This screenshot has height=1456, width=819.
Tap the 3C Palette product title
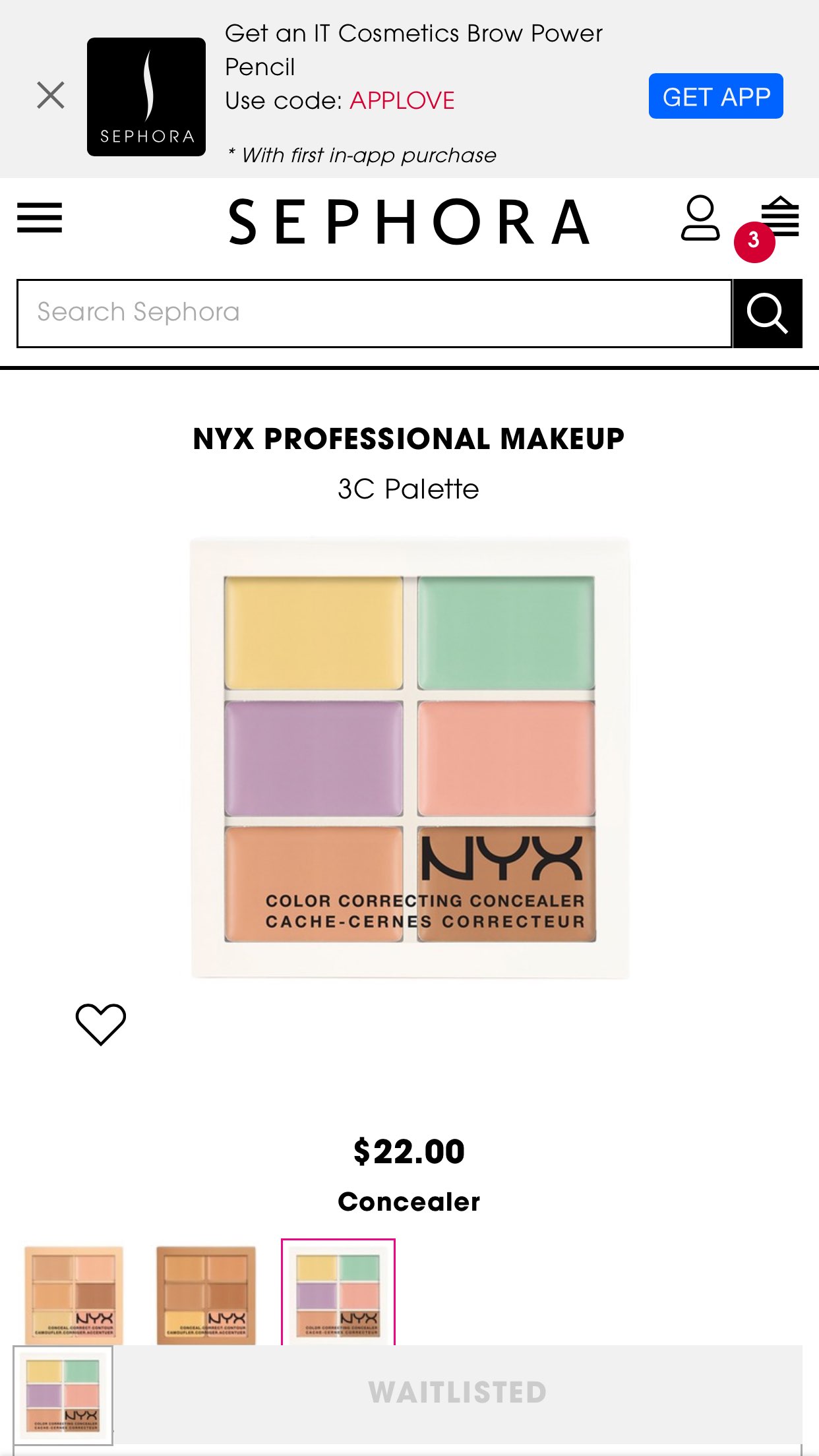coord(409,489)
